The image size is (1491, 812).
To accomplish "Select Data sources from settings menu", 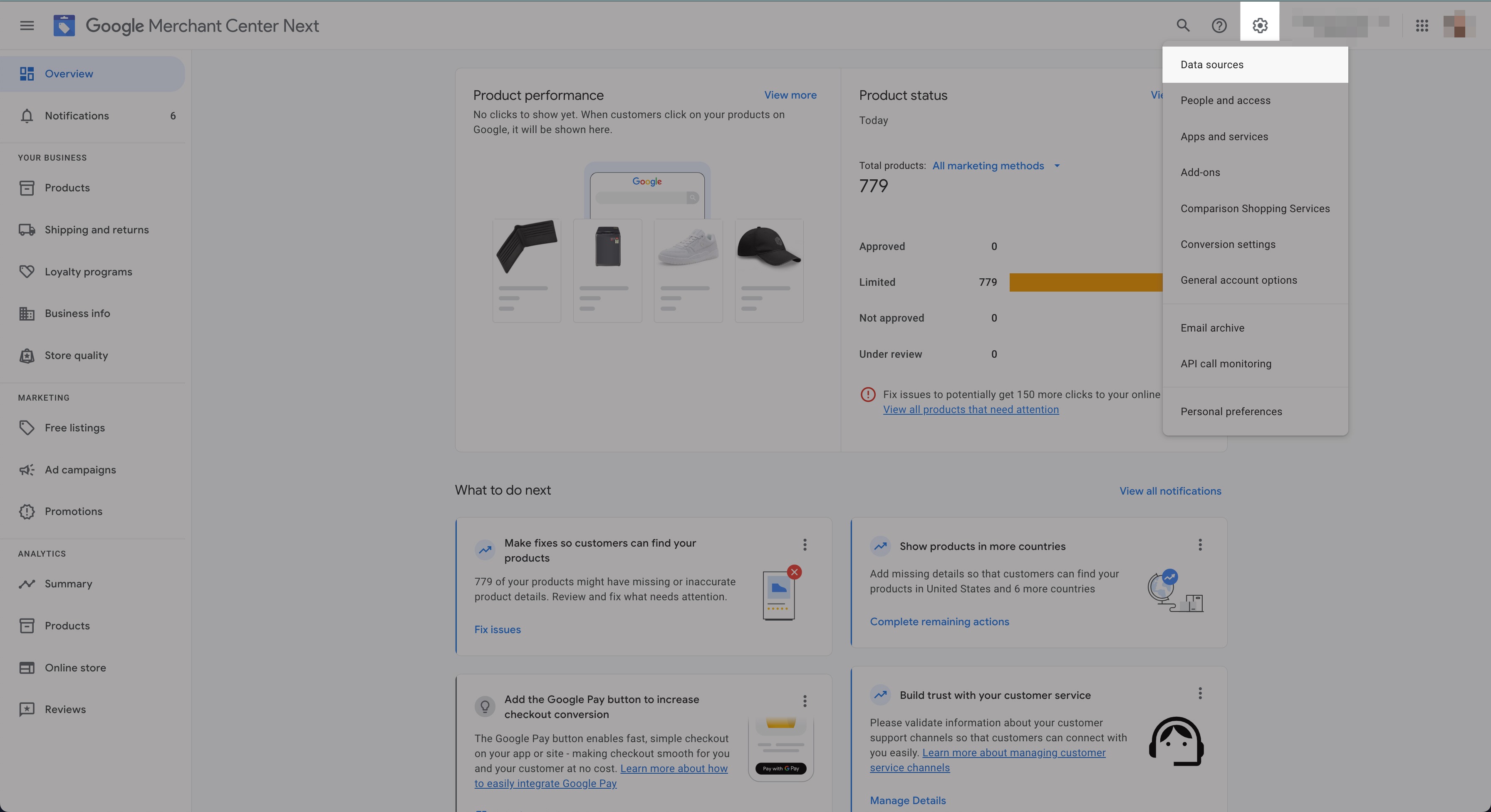I will point(1255,65).
